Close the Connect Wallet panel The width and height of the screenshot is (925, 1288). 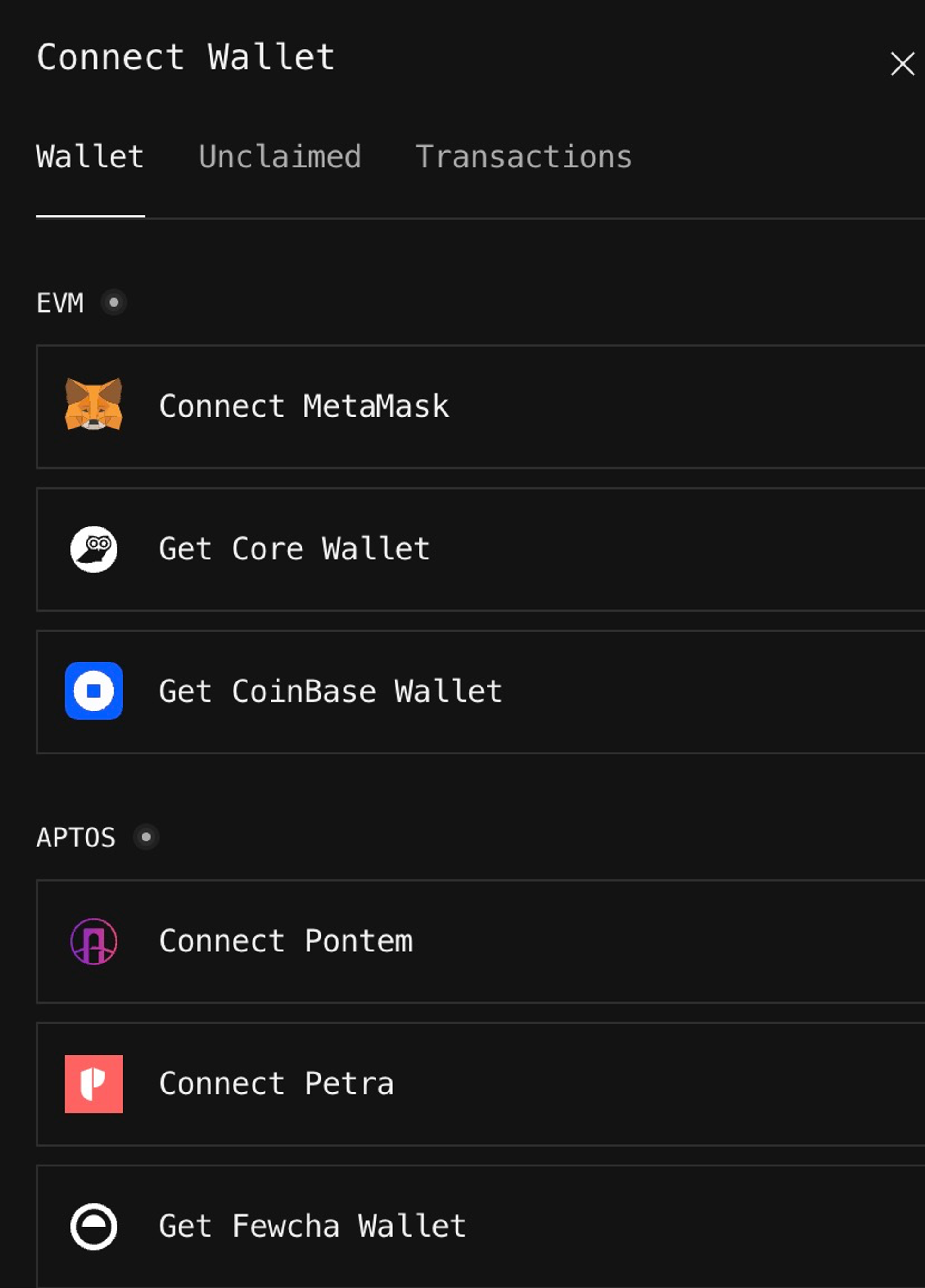click(902, 64)
